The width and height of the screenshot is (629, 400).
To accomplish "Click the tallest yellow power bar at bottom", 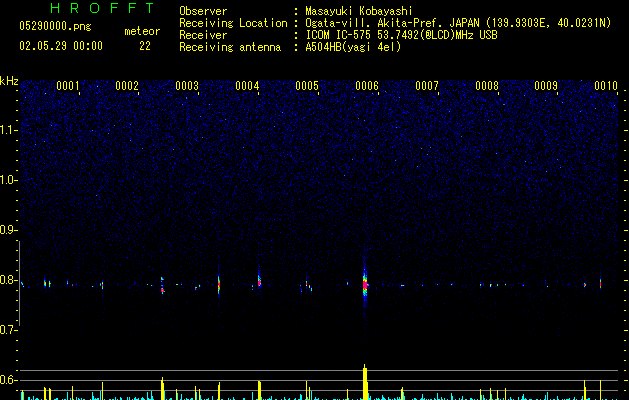I will pyautogui.click(x=365, y=382).
